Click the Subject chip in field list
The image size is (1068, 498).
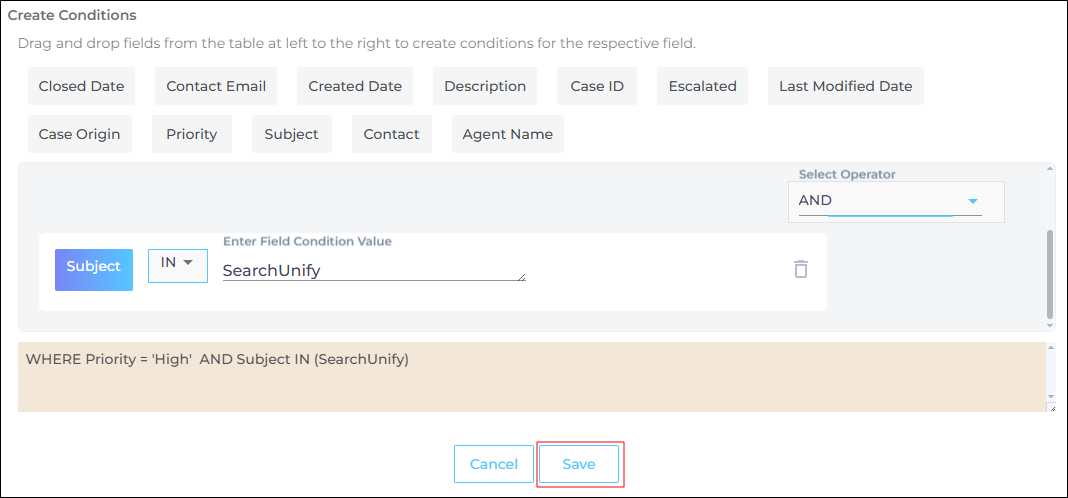click(x=291, y=134)
